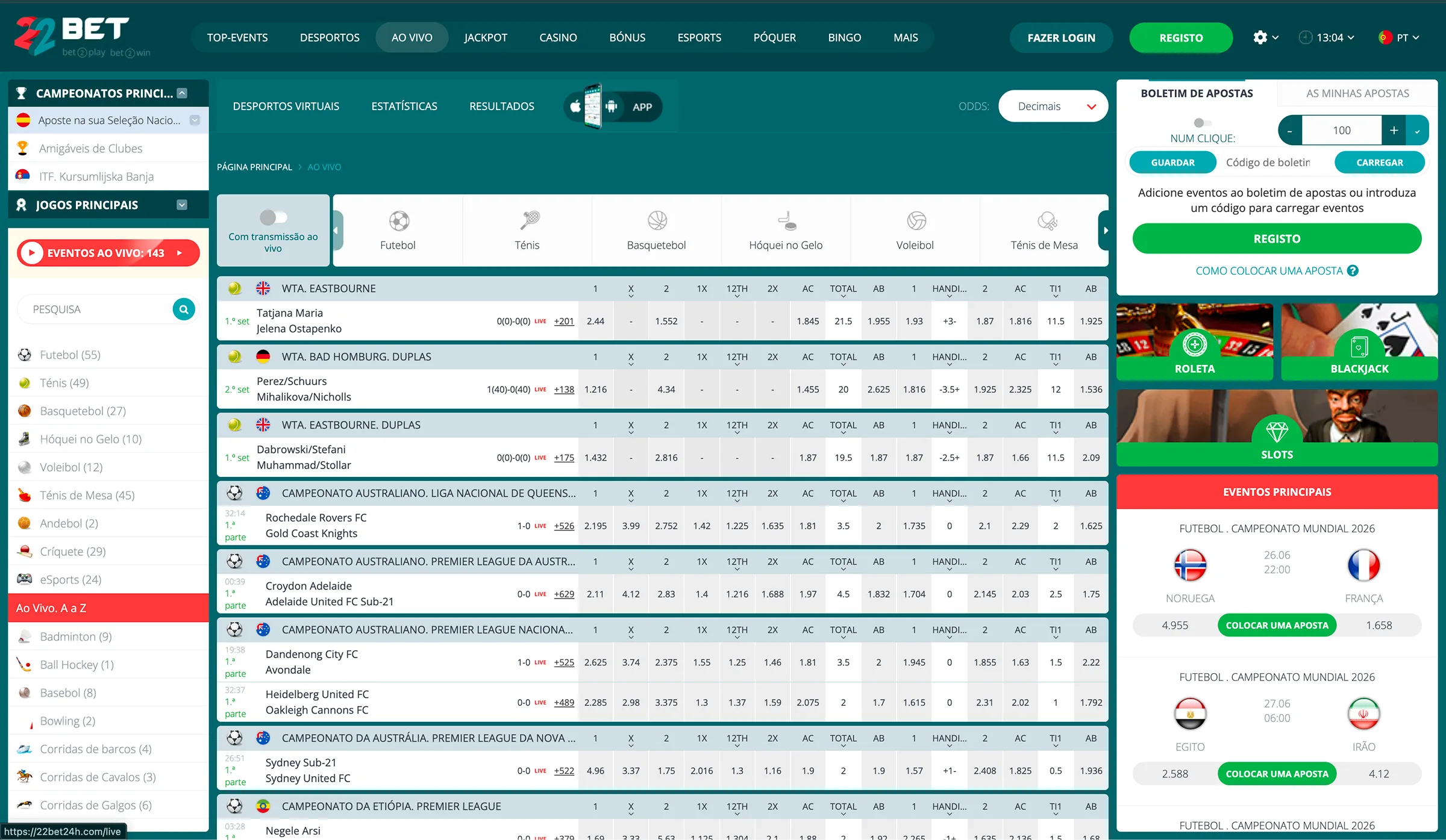The width and height of the screenshot is (1446, 840).
Task: Collapse Jogos Principais section
Action: pyautogui.click(x=182, y=205)
